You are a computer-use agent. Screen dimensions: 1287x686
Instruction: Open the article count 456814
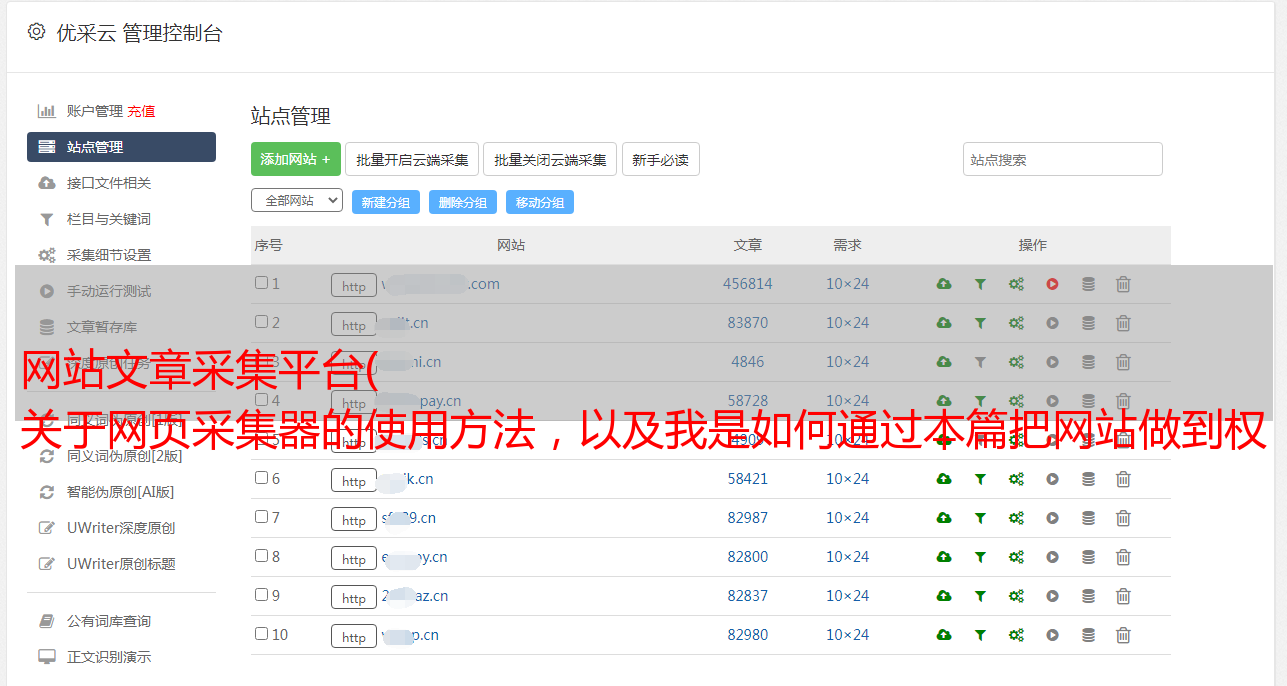pos(748,284)
